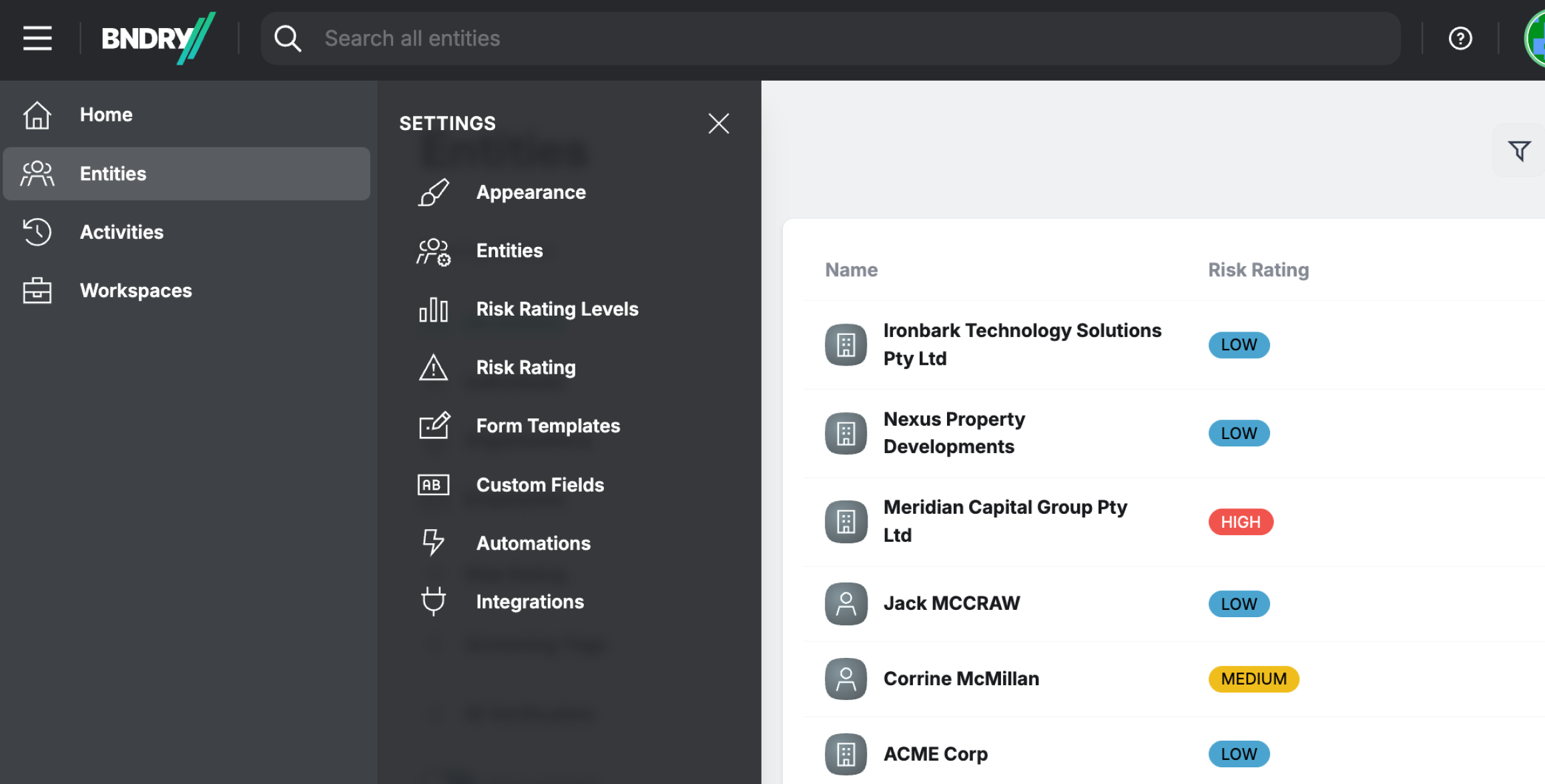Open the user avatar menu
The image size is (1545, 784).
click(1536, 39)
